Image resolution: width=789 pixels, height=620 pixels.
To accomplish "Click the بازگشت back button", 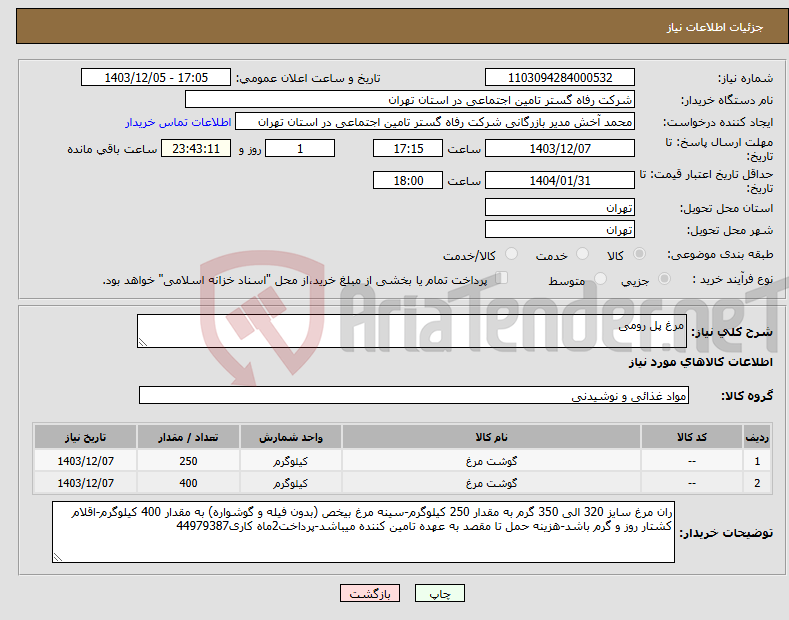I will pos(370,594).
